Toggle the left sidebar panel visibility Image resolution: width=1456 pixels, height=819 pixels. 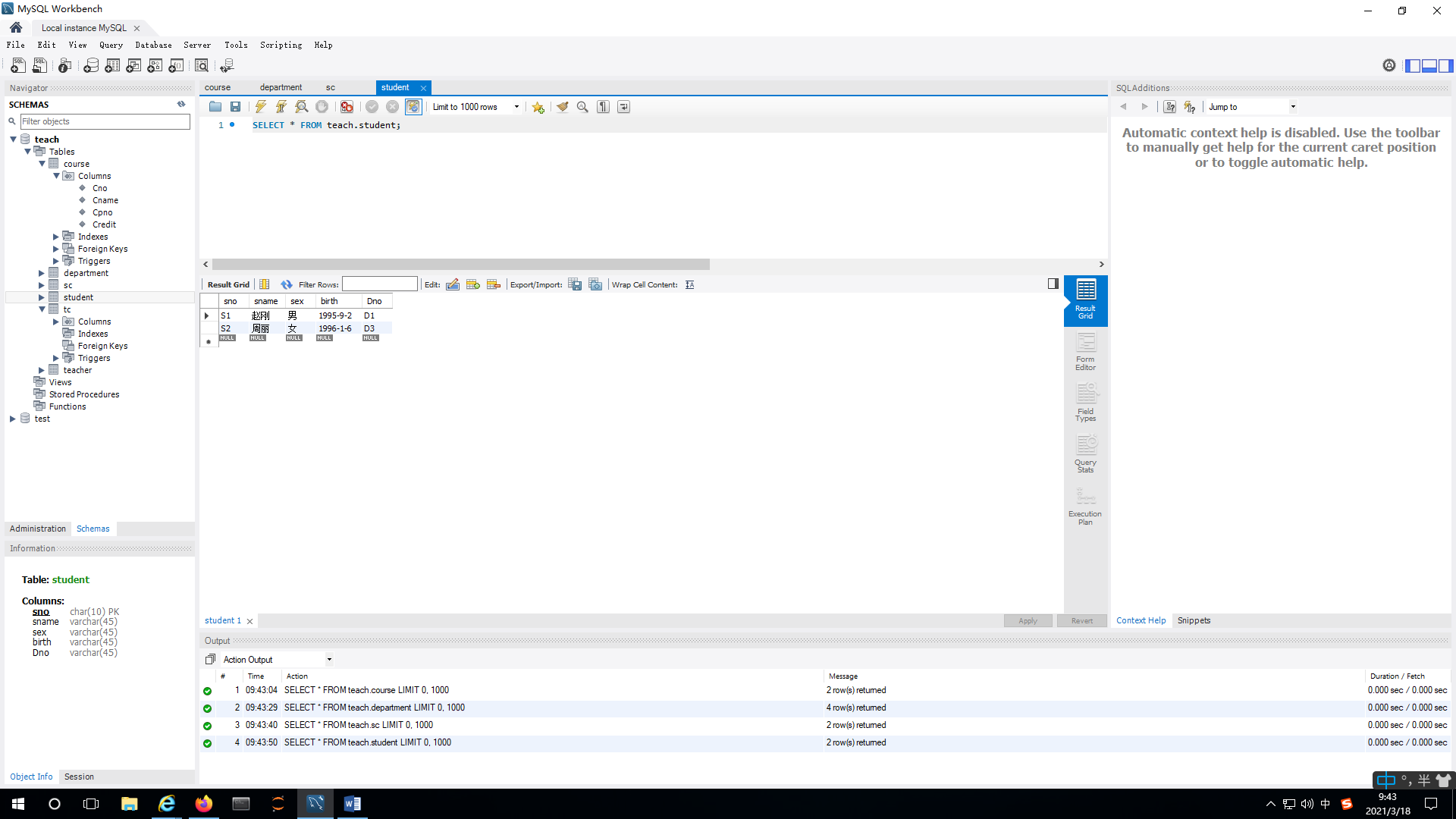click(1413, 66)
